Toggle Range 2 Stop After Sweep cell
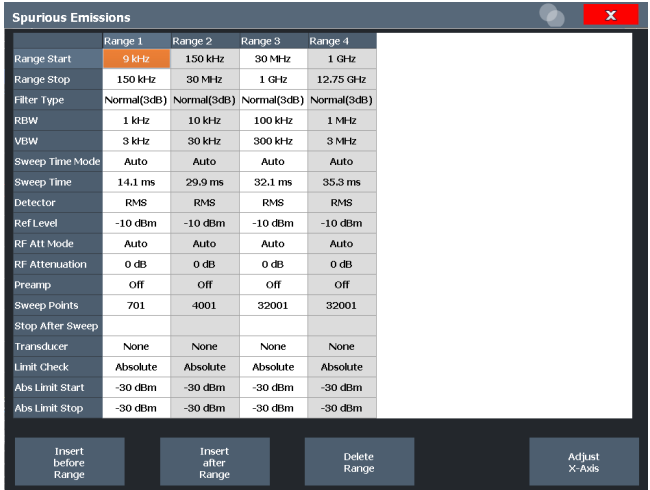The image size is (650, 490). click(x=205, y=326)
